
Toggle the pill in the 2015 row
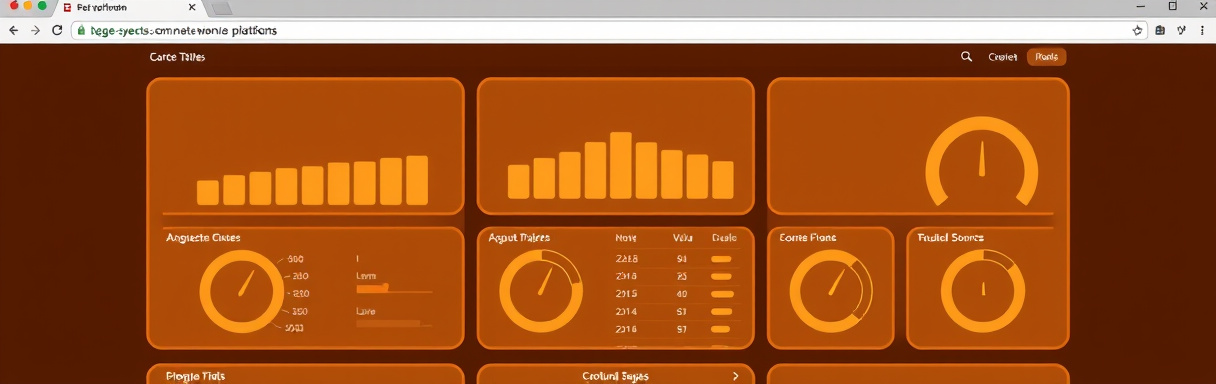click(721, 294)
